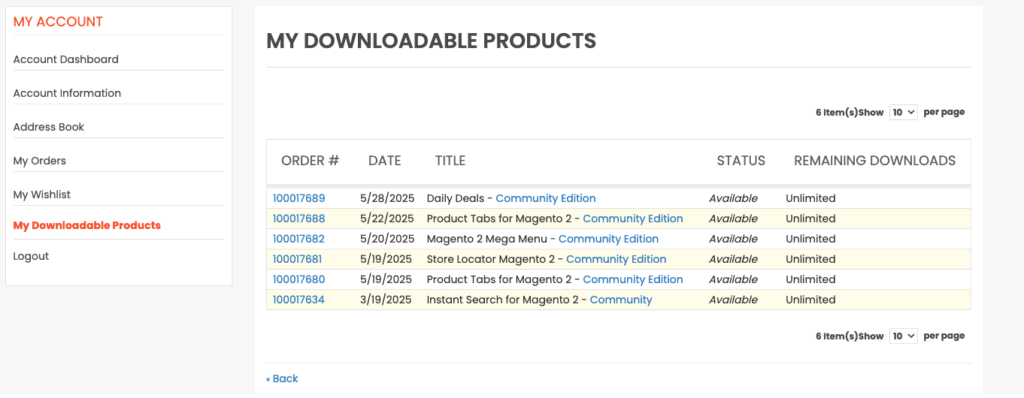The height and width of the screenshot is (398, 1024).
Task: Open My Wishlist page
Action: click(x=42, y=195)
